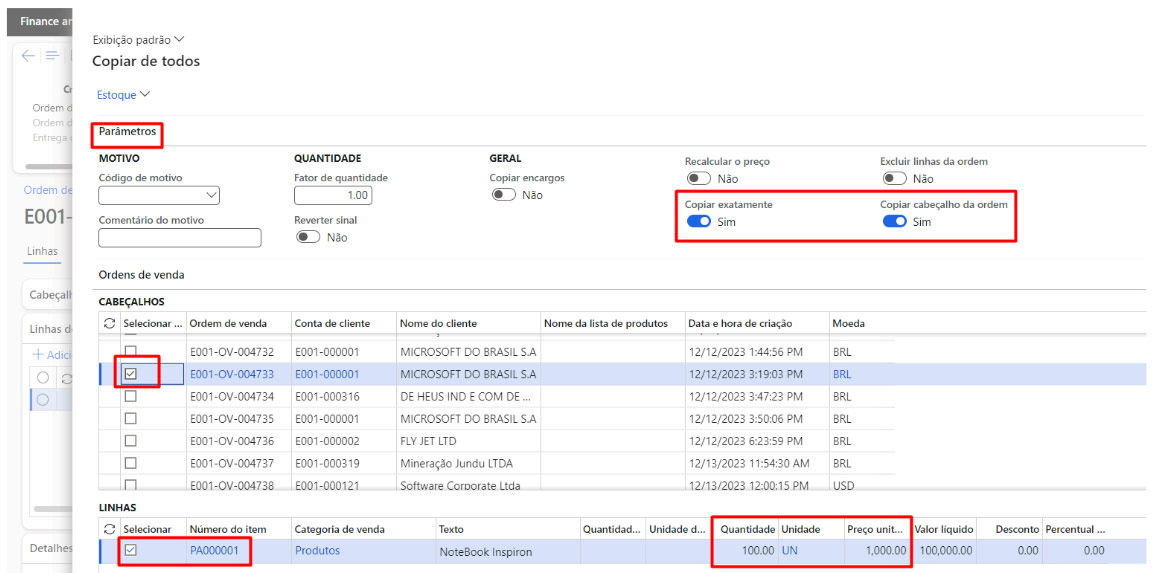Collapse the Parâmetros section header
Image resolution: width=1159 pixels, height=573 pixels.
point(127,131)
